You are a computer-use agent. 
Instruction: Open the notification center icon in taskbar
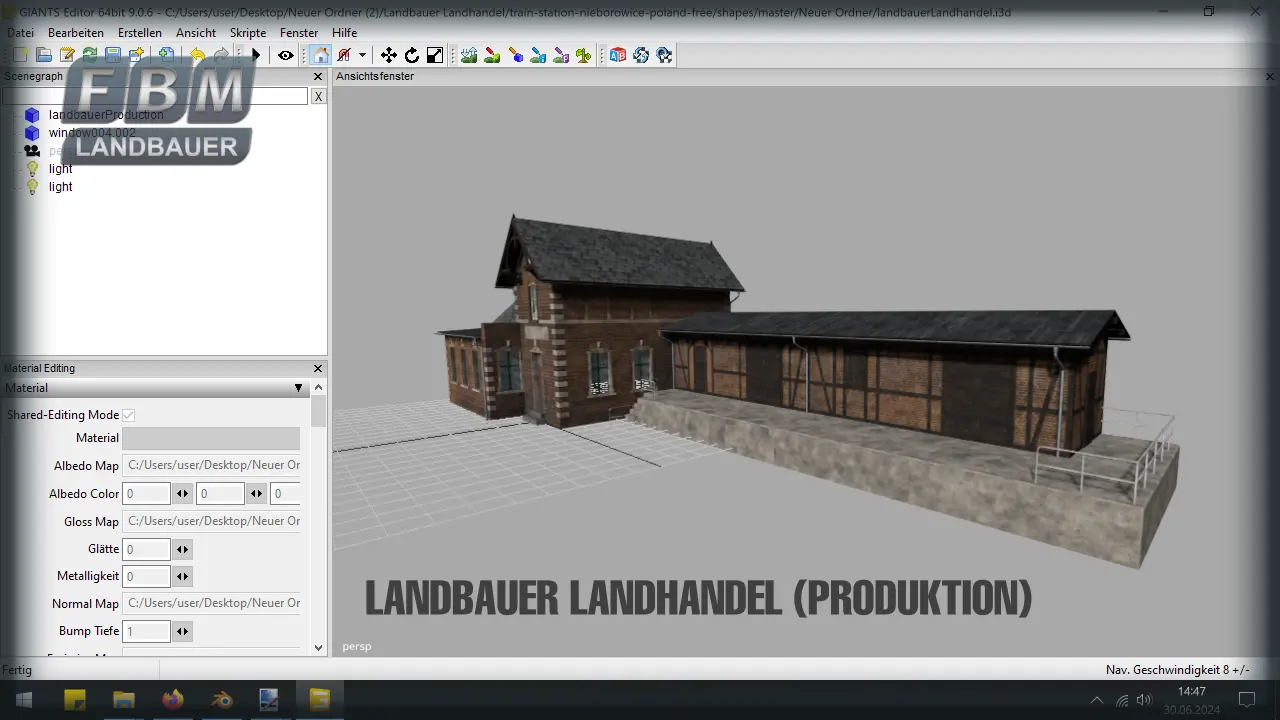1247,700
